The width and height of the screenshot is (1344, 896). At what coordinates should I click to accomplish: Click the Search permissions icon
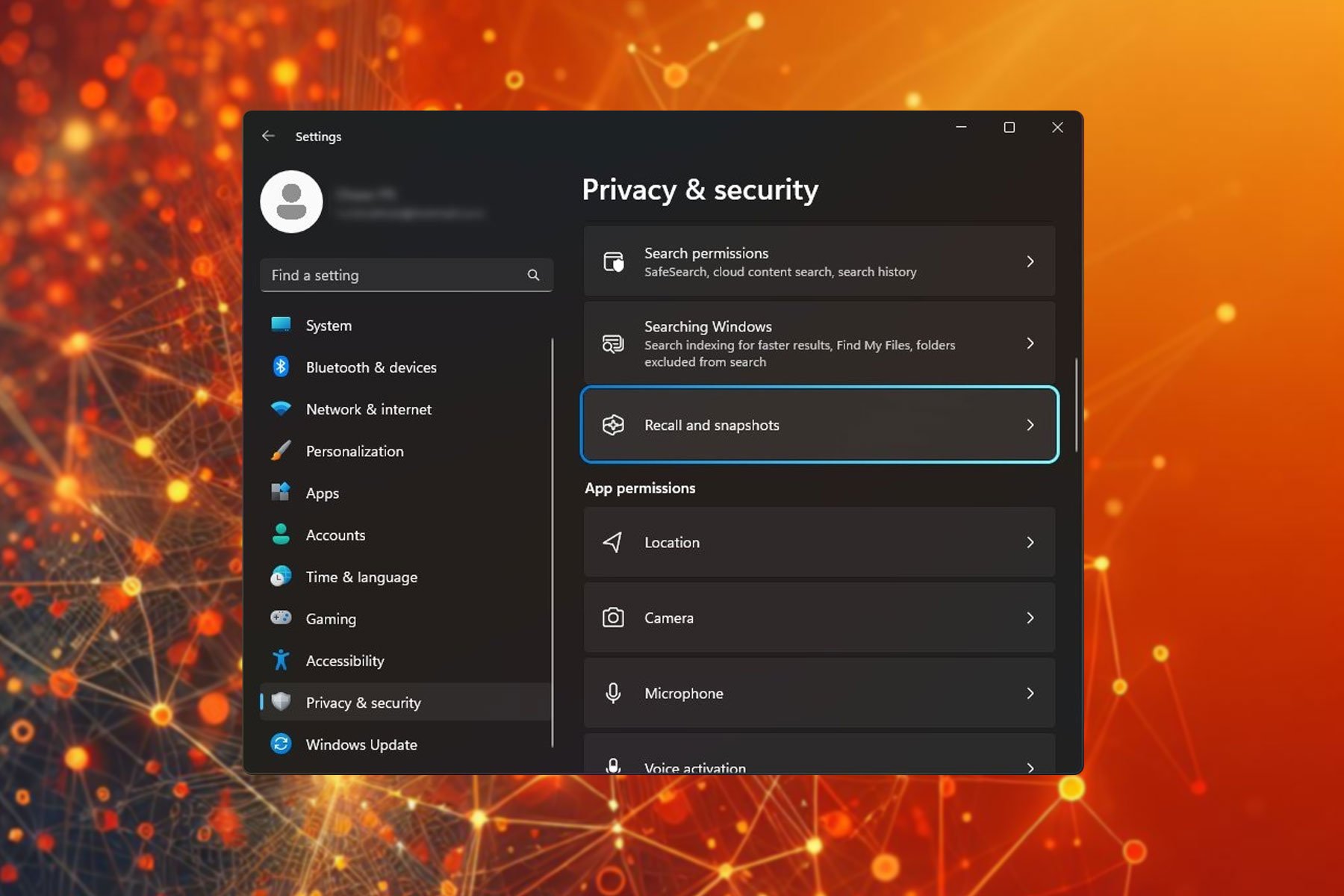pos(613,261)
